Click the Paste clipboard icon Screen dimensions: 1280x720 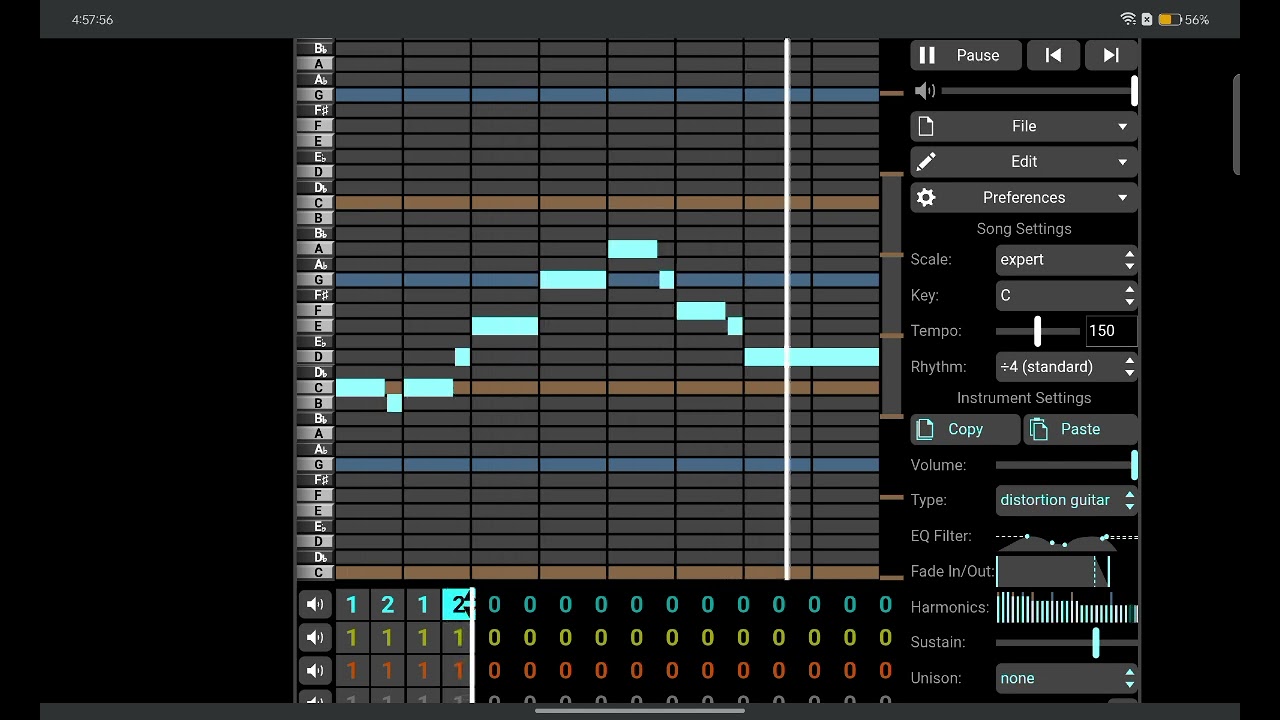coord(1039,429)
